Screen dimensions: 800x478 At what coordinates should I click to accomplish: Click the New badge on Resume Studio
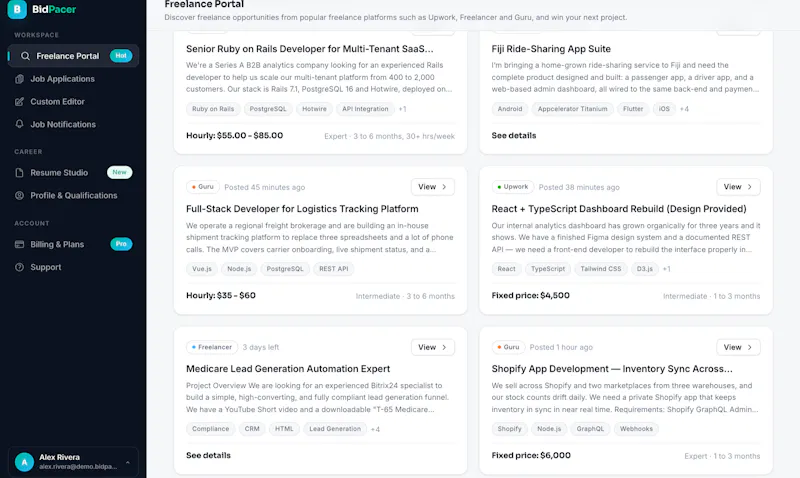119,172
